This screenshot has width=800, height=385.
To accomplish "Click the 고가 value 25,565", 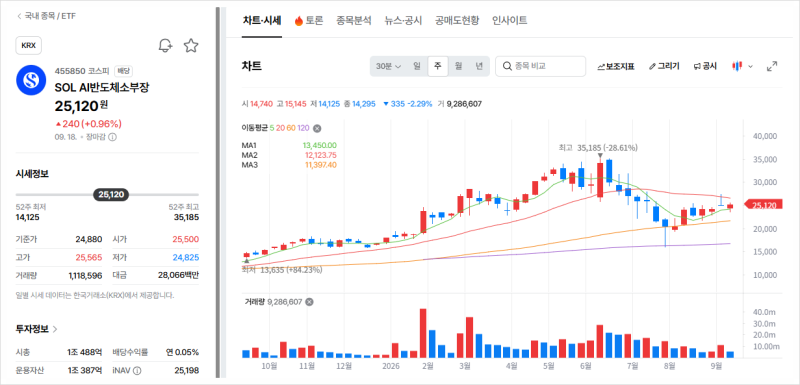I will coord(89,257).
